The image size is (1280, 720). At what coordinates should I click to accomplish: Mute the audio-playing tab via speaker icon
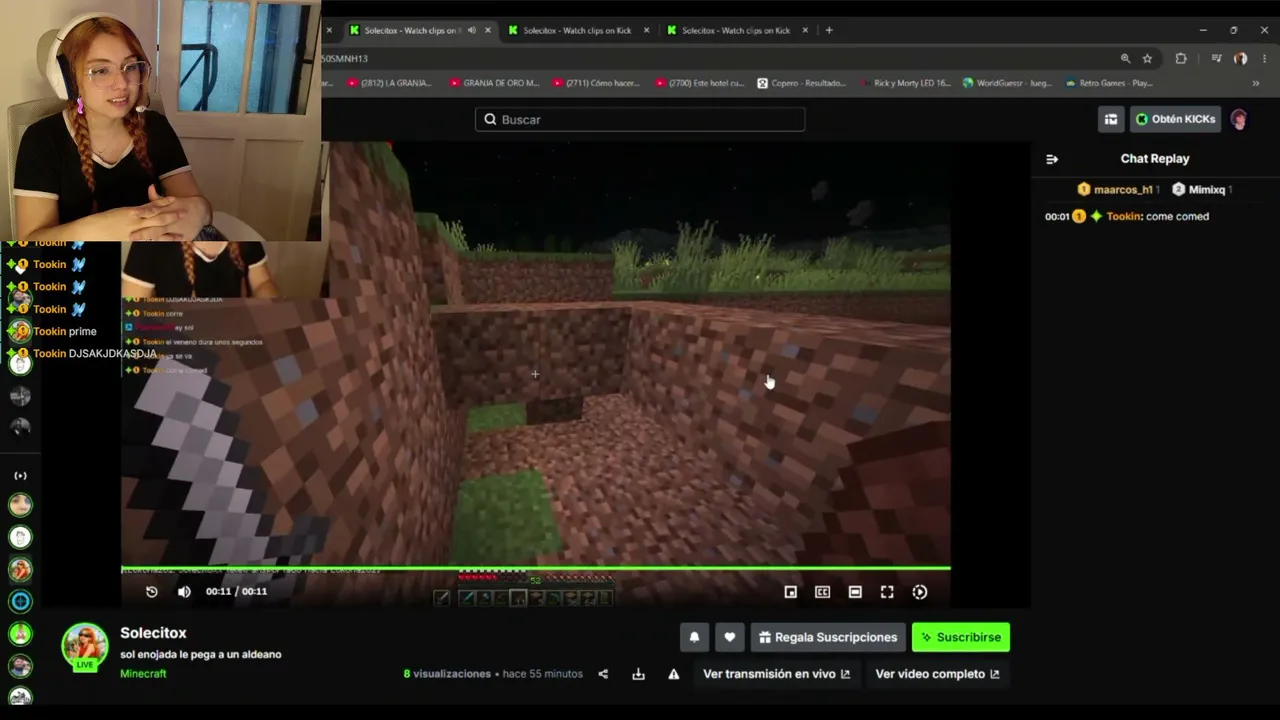click(x=471, y=30)
